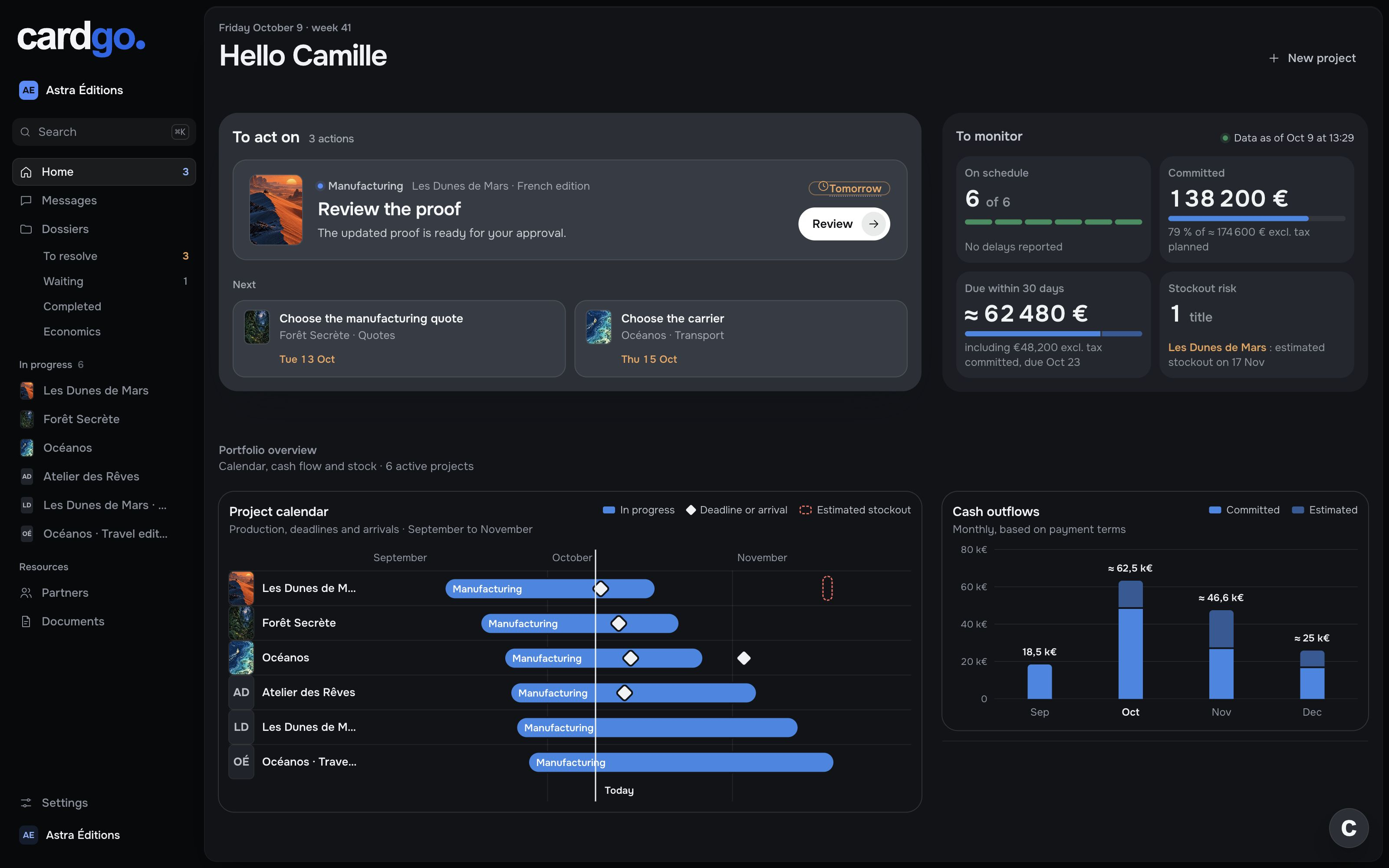1389x868 pixels.
Task: Open the Waiting dossiers list
Action: 104,281
